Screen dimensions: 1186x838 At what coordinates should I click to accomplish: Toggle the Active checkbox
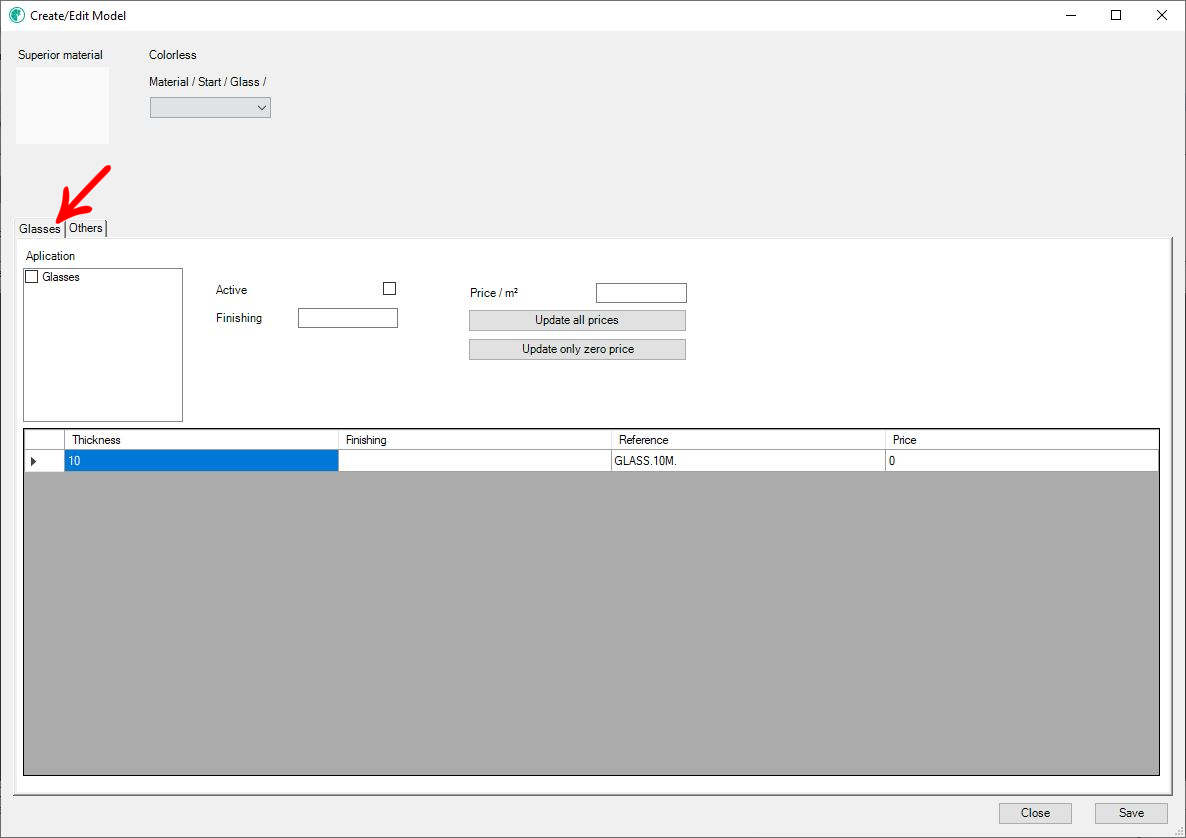pos(390,288)
